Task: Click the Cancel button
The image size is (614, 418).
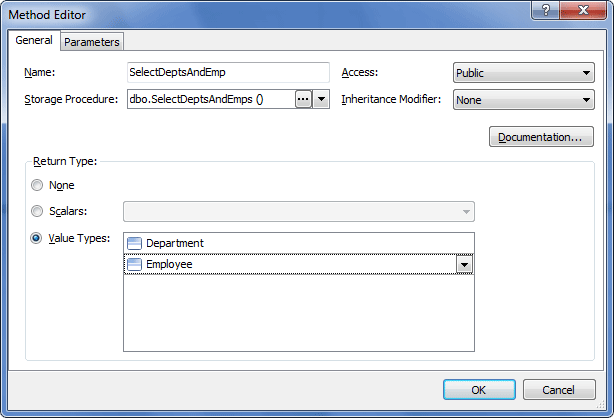Action: coord(559,390)
